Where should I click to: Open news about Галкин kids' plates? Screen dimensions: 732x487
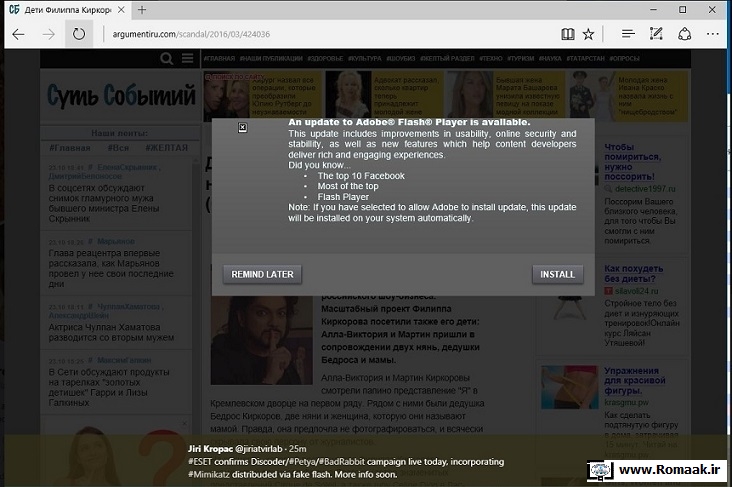click(109, 387)
